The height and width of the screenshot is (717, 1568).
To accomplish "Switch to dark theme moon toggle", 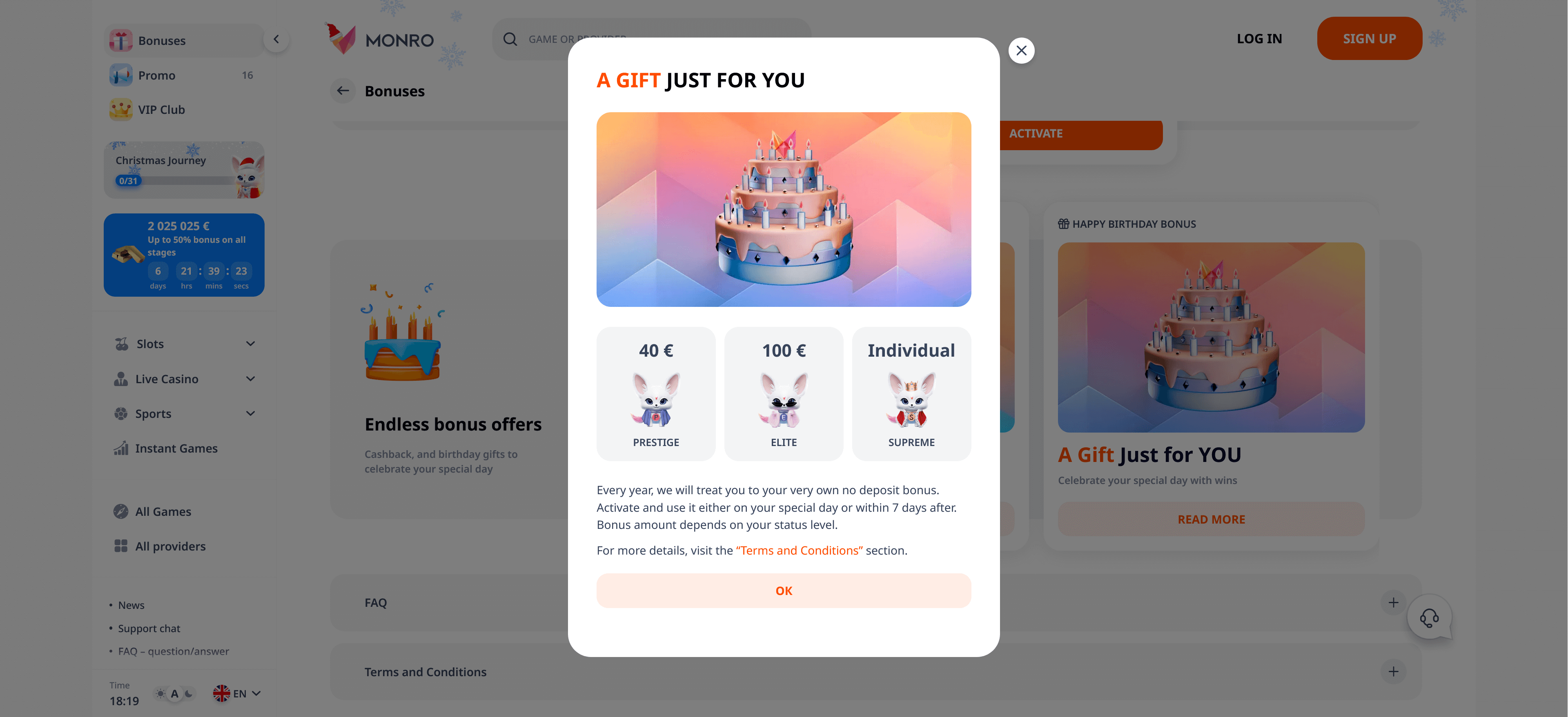I will click(x=189, y=693).
